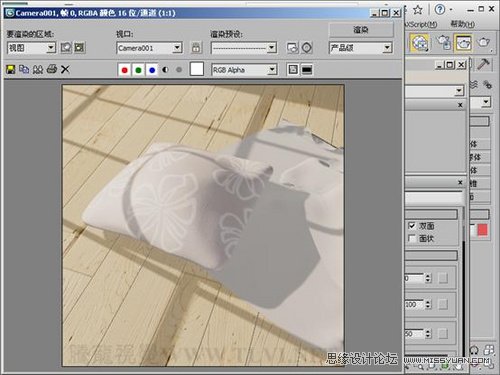Click the Maximize Viewport toggle icon
Image resolution: width=500 pixels, height=375 pixels.
(x=489, y=350)
